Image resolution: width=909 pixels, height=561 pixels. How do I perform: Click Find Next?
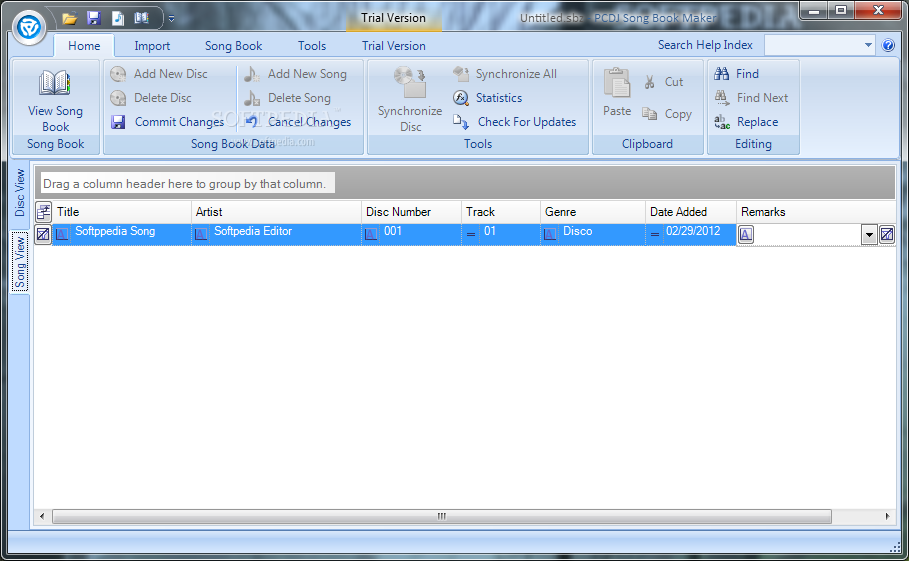[x=751, y=98]
